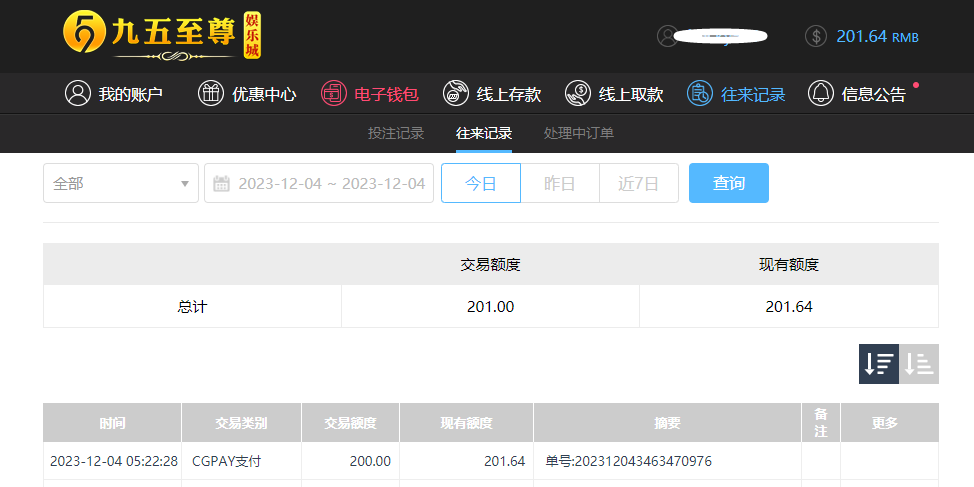Screen dimensions: 974x487
Task: Open 优惠中心 promotions menu
Action: point(264,94)
